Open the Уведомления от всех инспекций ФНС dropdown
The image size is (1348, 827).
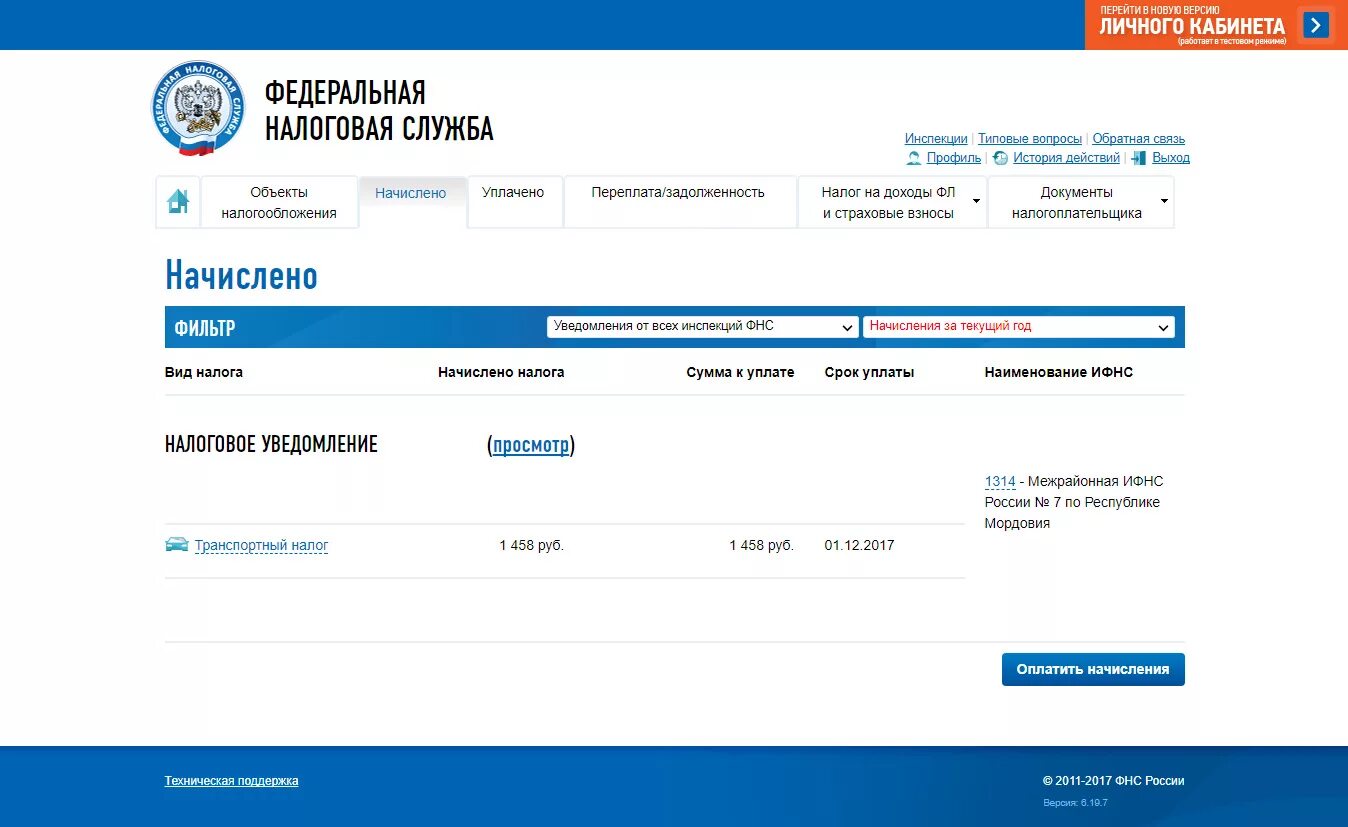click(x=702, y=327)
